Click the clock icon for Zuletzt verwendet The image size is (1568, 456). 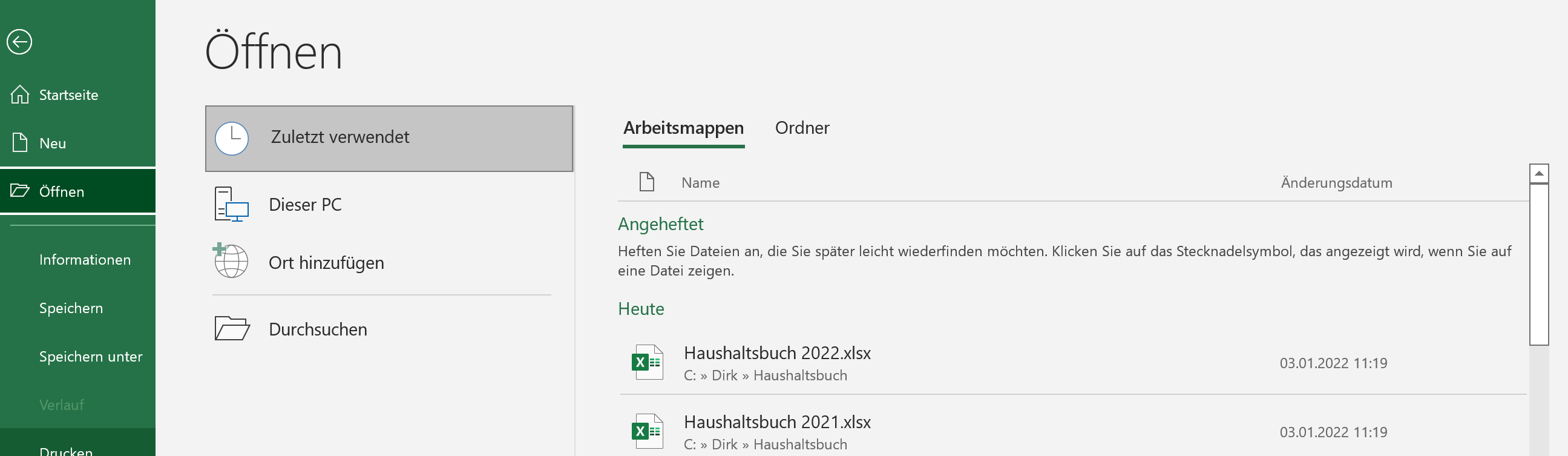point(232,138)
